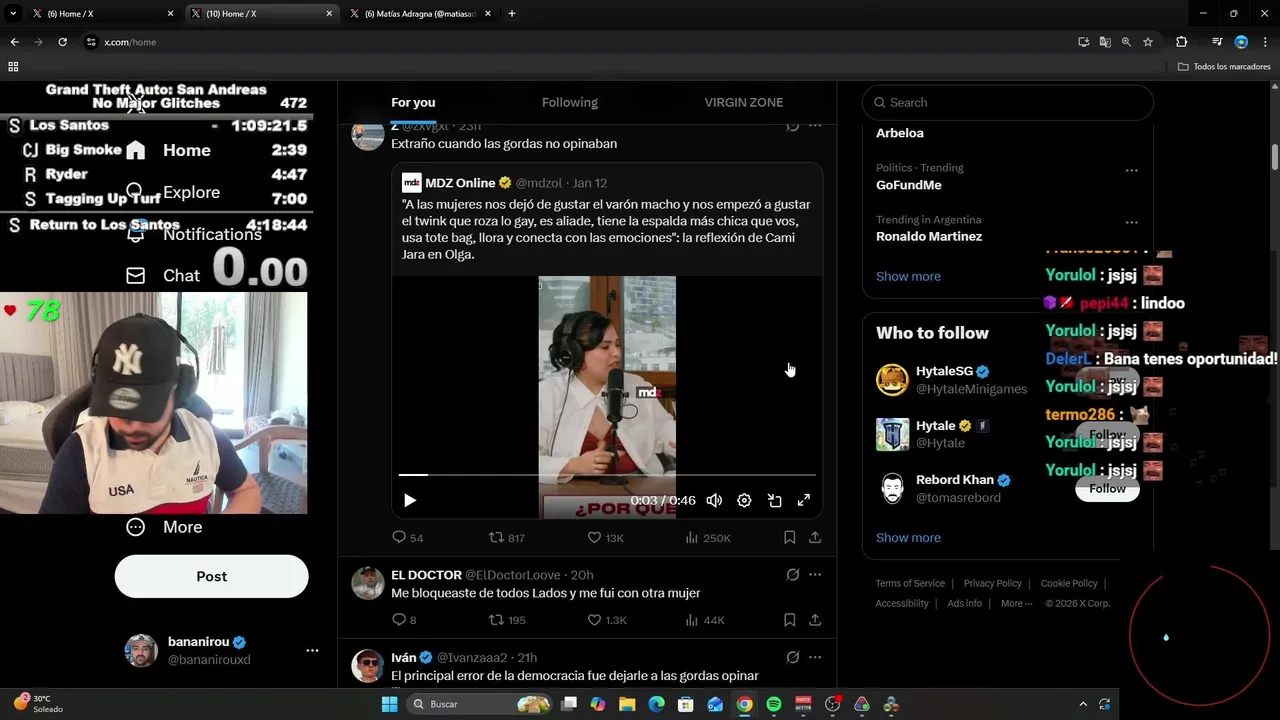Open the Windows Start menu
This screenshot has height=720, width=1280.
click(389, 704)
